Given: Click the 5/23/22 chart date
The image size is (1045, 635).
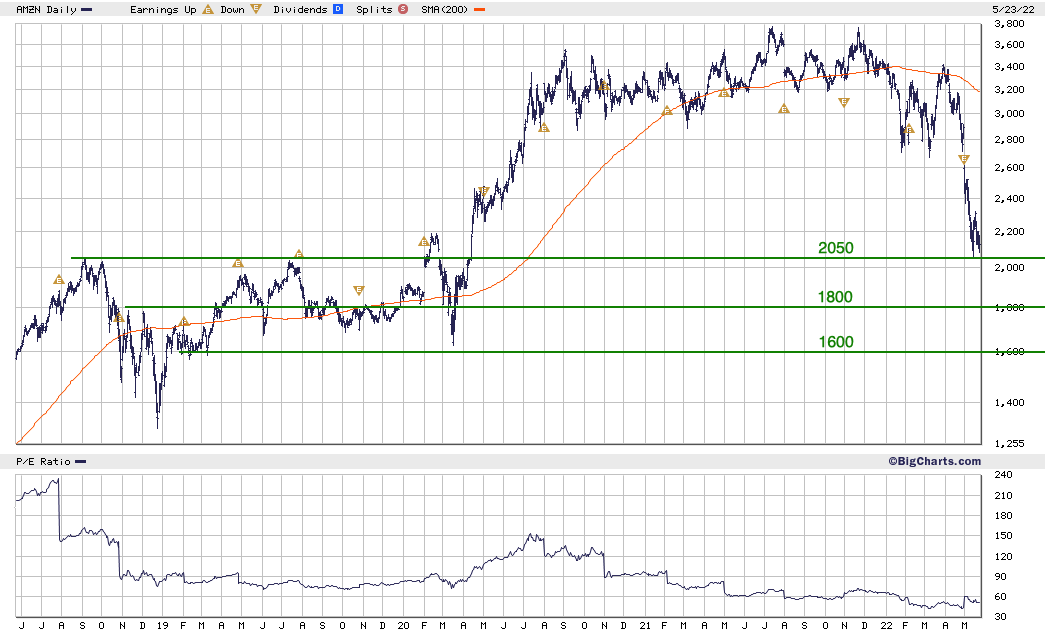Looking at the screenshot, I should [1013, 9].
